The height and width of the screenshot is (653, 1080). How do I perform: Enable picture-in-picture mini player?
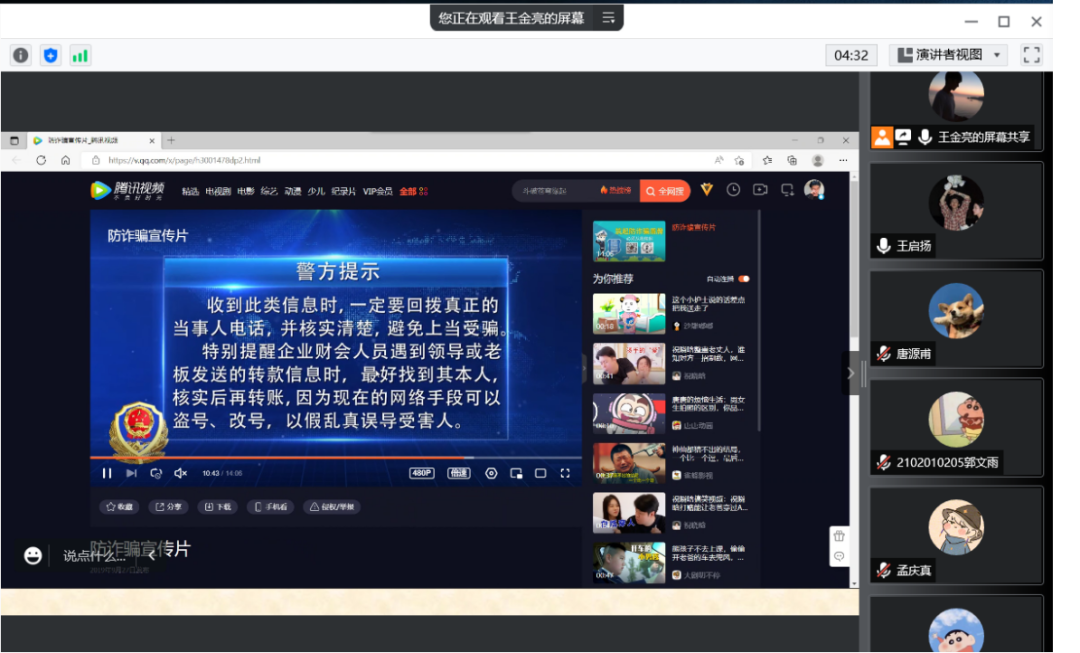pos(516,473)
